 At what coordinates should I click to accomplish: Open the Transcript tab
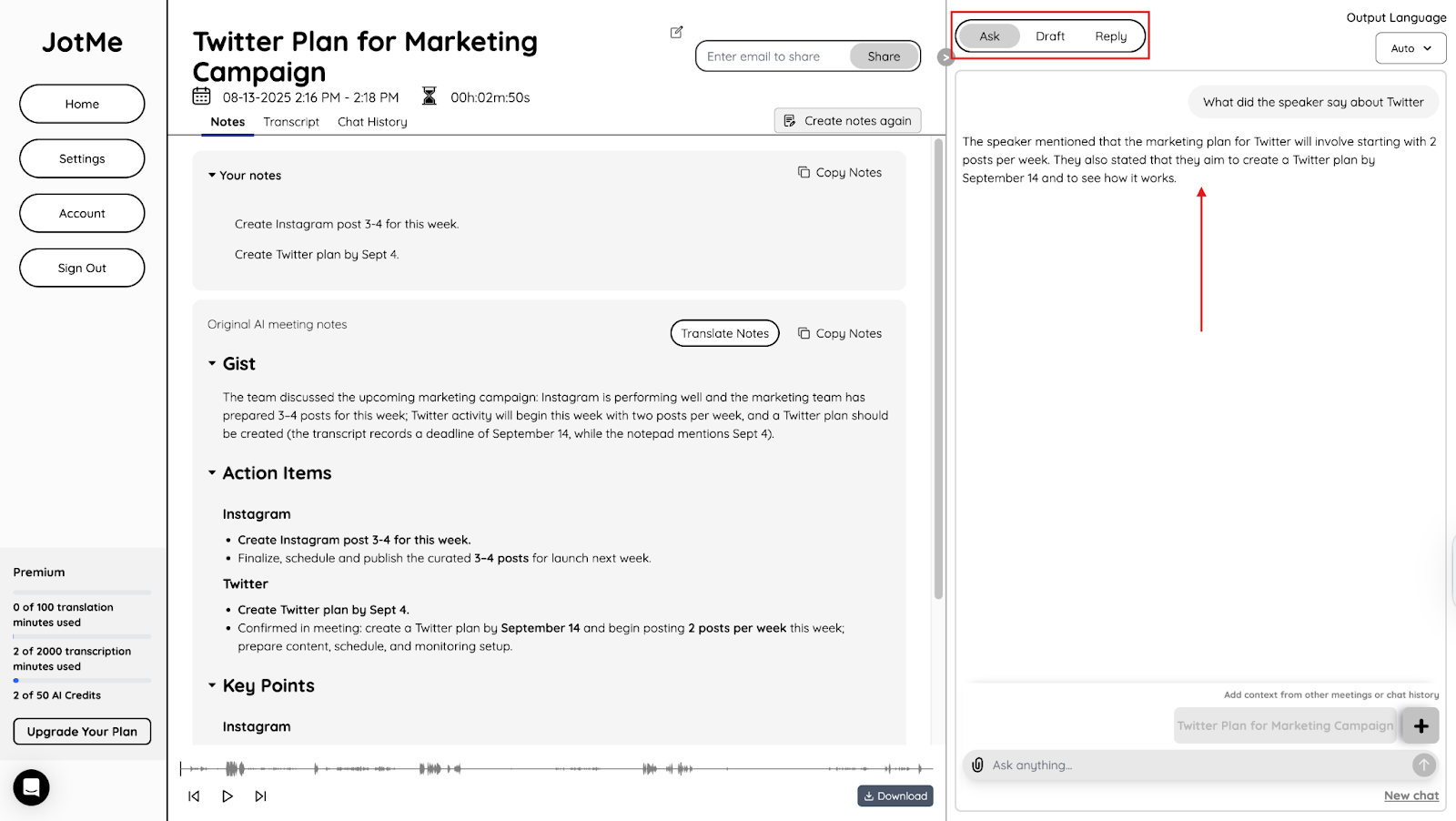(x=291, y=122)
